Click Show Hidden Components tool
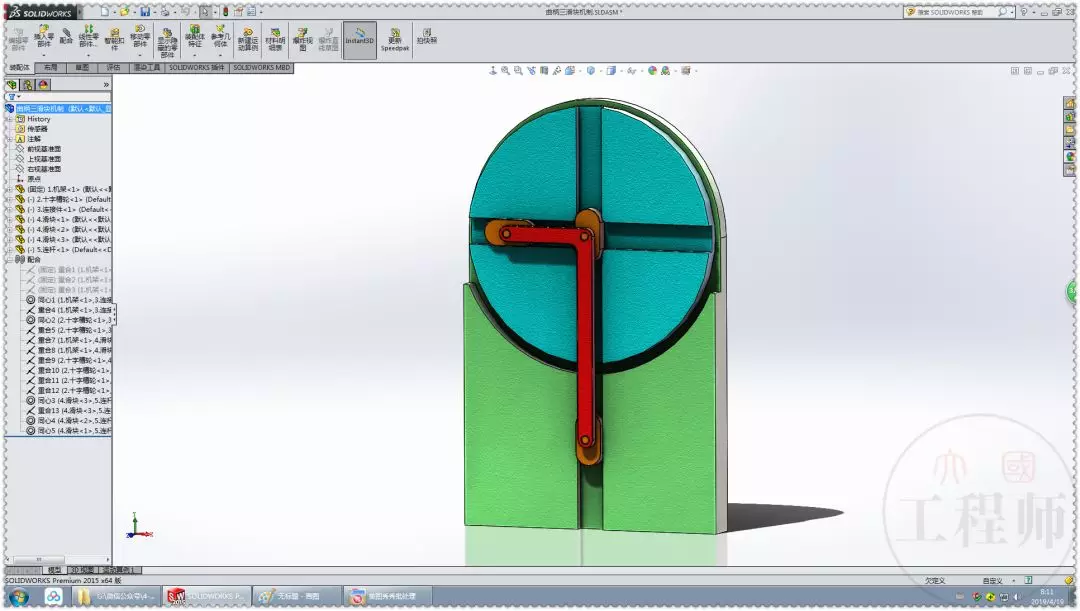 (167, 41)
